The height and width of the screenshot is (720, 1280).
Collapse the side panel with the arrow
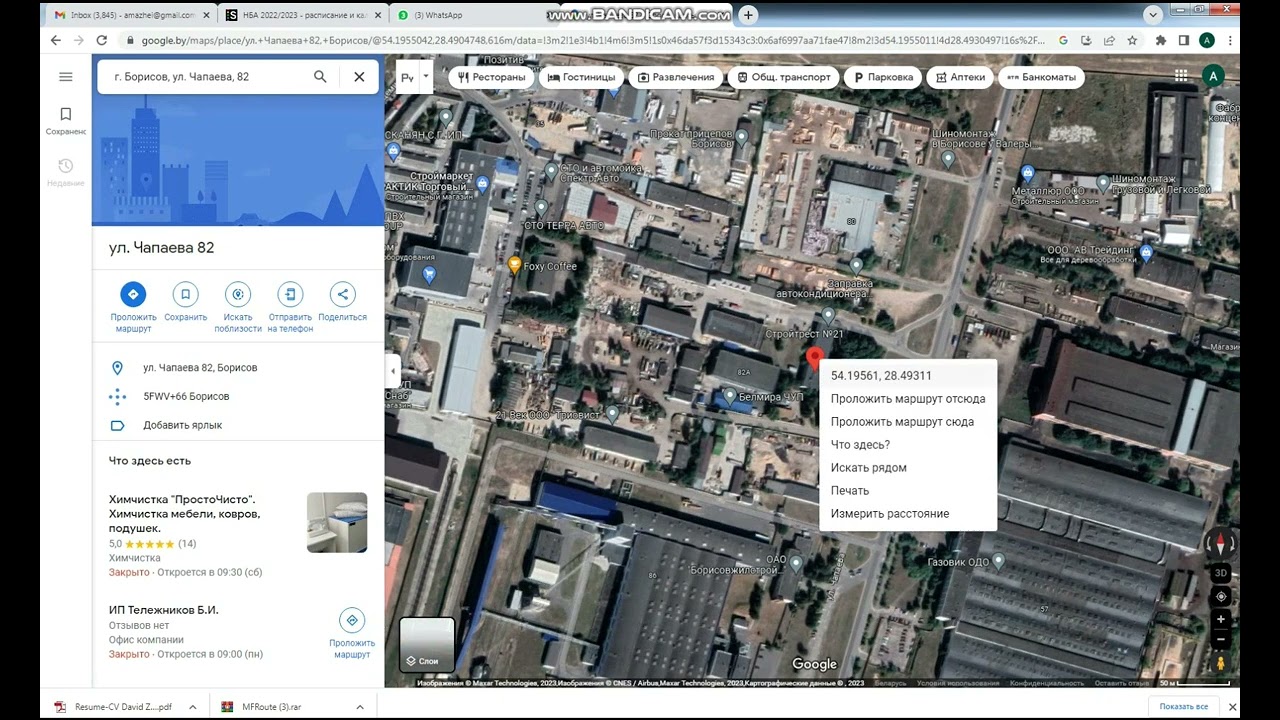pos(393,371)
